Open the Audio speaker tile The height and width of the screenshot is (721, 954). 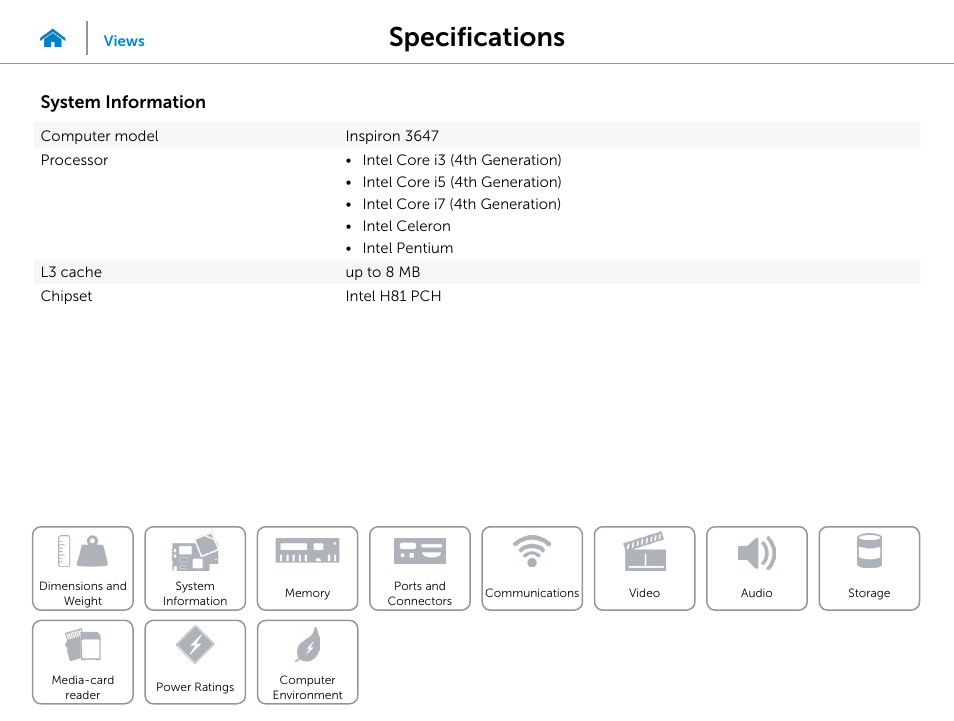coord(757,568)
